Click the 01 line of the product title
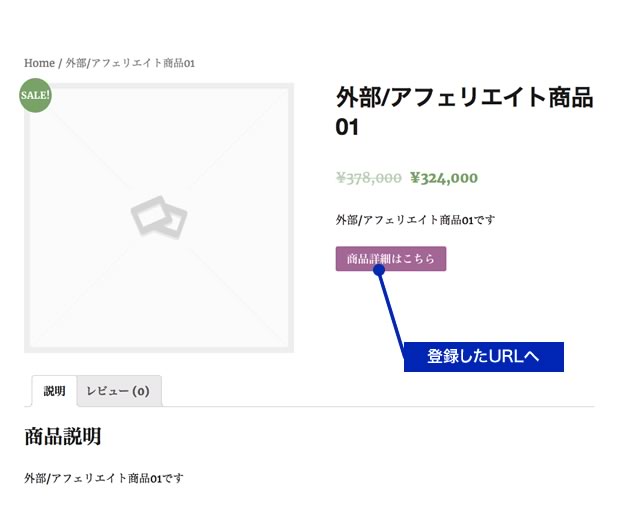Viewport: 620px width, 528px height. 347,127
